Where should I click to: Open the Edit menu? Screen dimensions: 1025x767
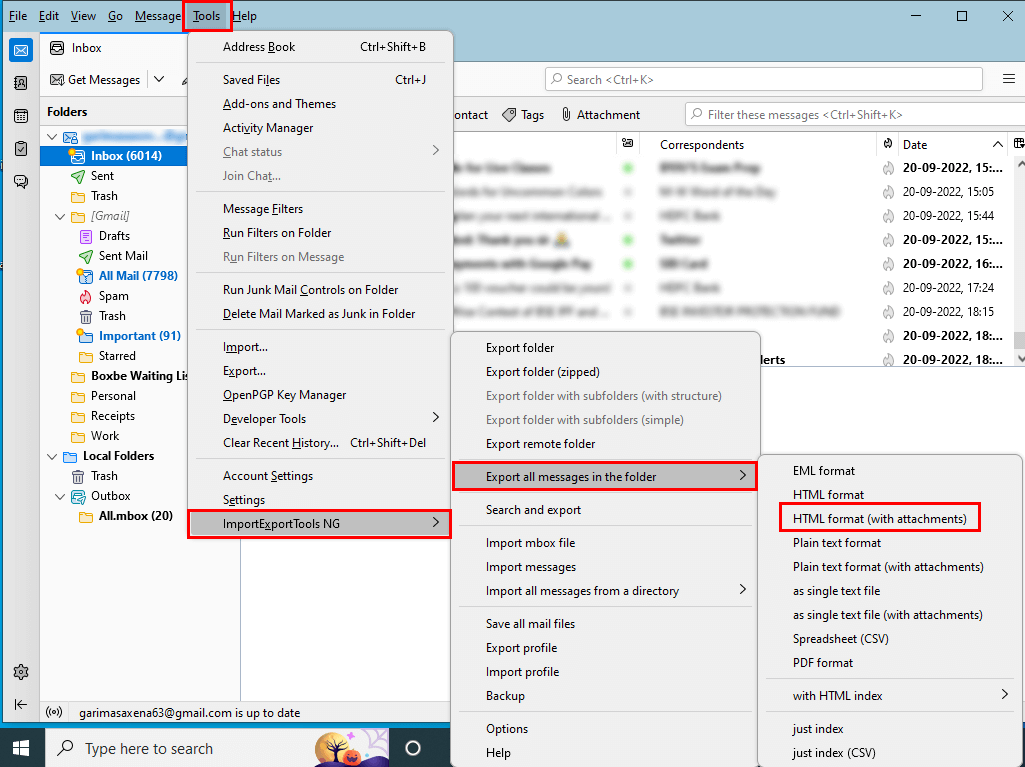48,16
